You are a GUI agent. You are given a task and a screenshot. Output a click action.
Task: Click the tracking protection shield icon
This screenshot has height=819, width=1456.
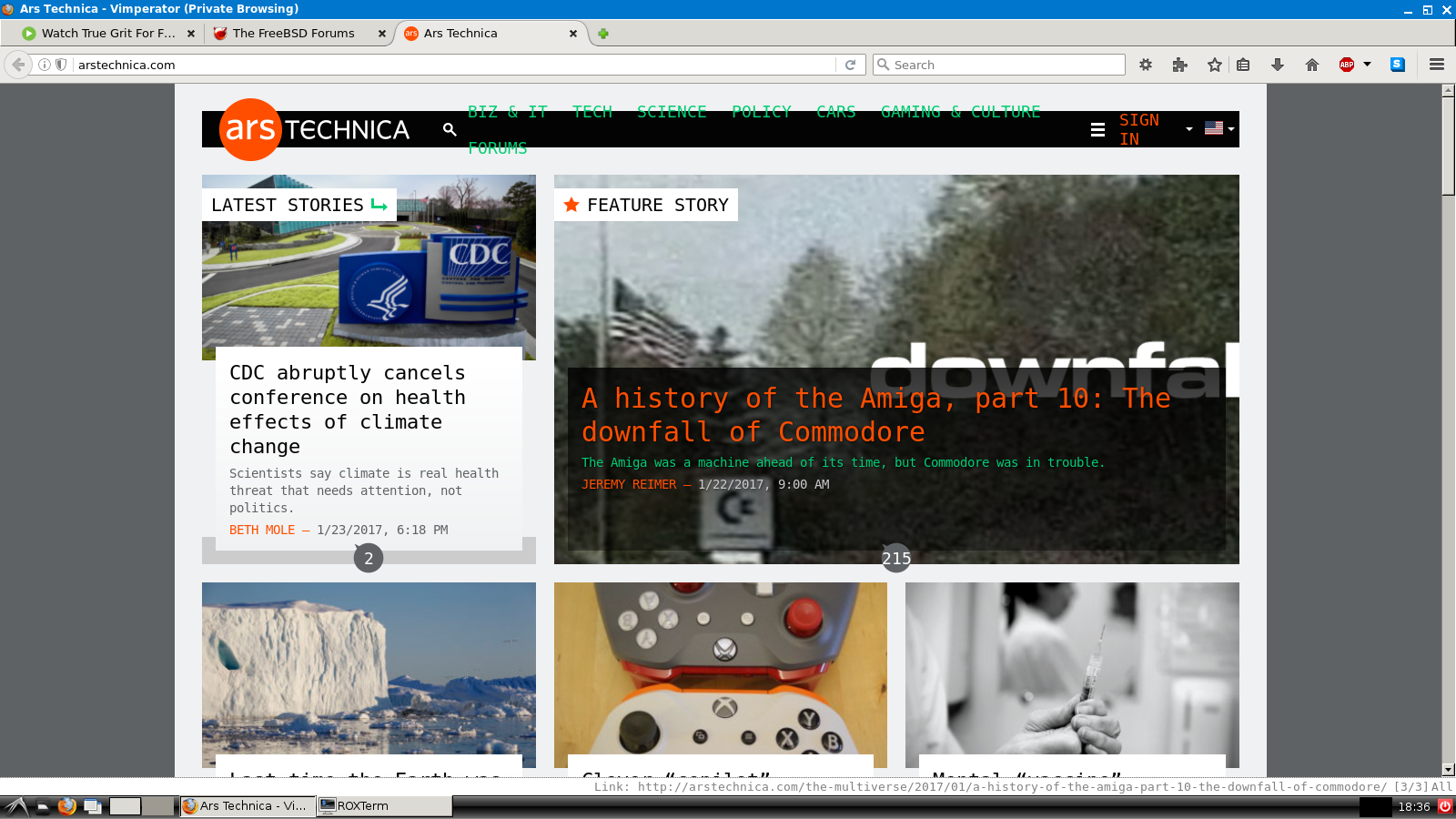tap(61, 65)
